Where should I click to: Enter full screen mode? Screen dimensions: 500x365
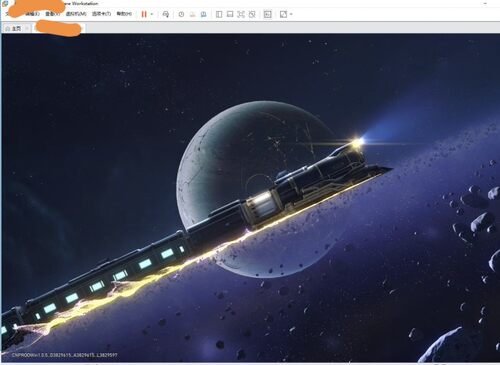[x=241, y=14]
